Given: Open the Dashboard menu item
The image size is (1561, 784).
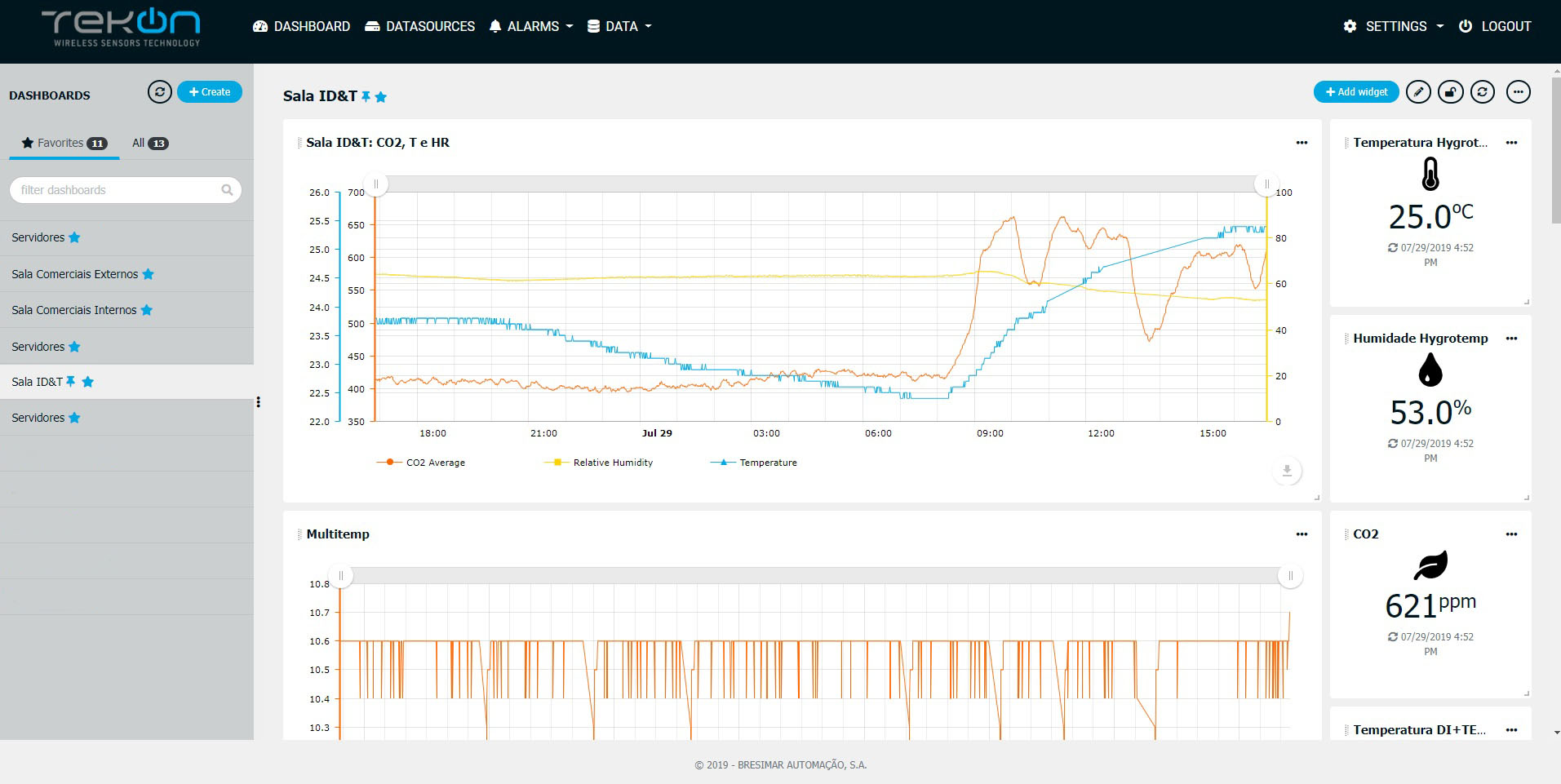Looking at the screenshot, I should 301,26.
